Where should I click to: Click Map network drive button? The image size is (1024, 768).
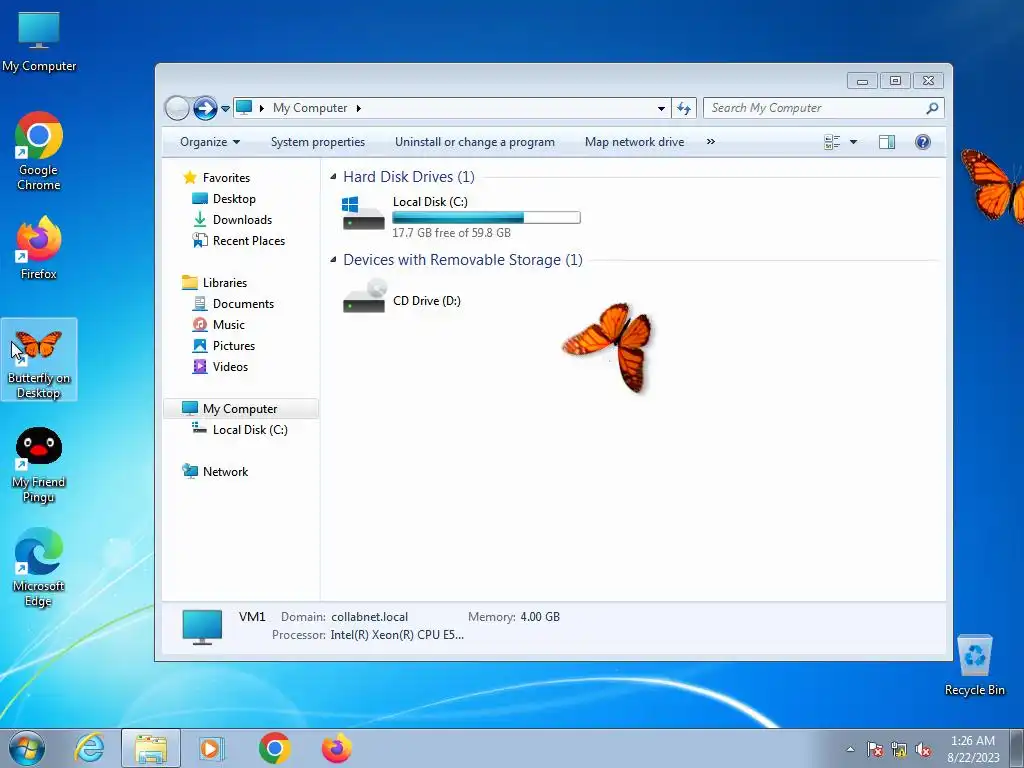634,142
